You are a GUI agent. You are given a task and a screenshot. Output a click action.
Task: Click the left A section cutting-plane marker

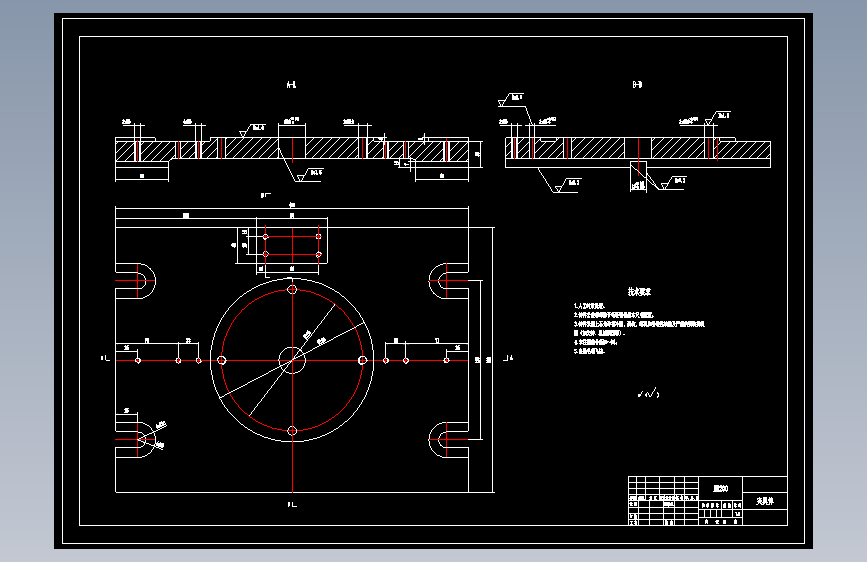[x=105, y=358]
